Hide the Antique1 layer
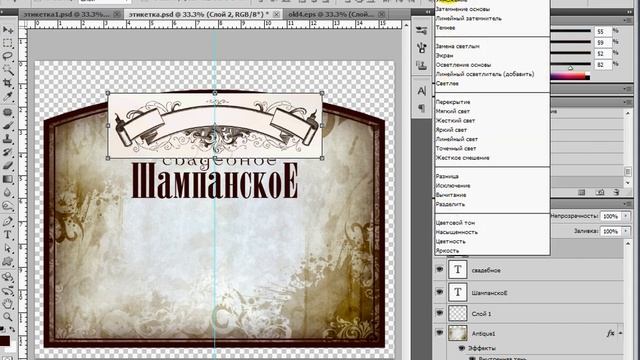Viewport: 640px width, 360px height. [x=440, y=333]
